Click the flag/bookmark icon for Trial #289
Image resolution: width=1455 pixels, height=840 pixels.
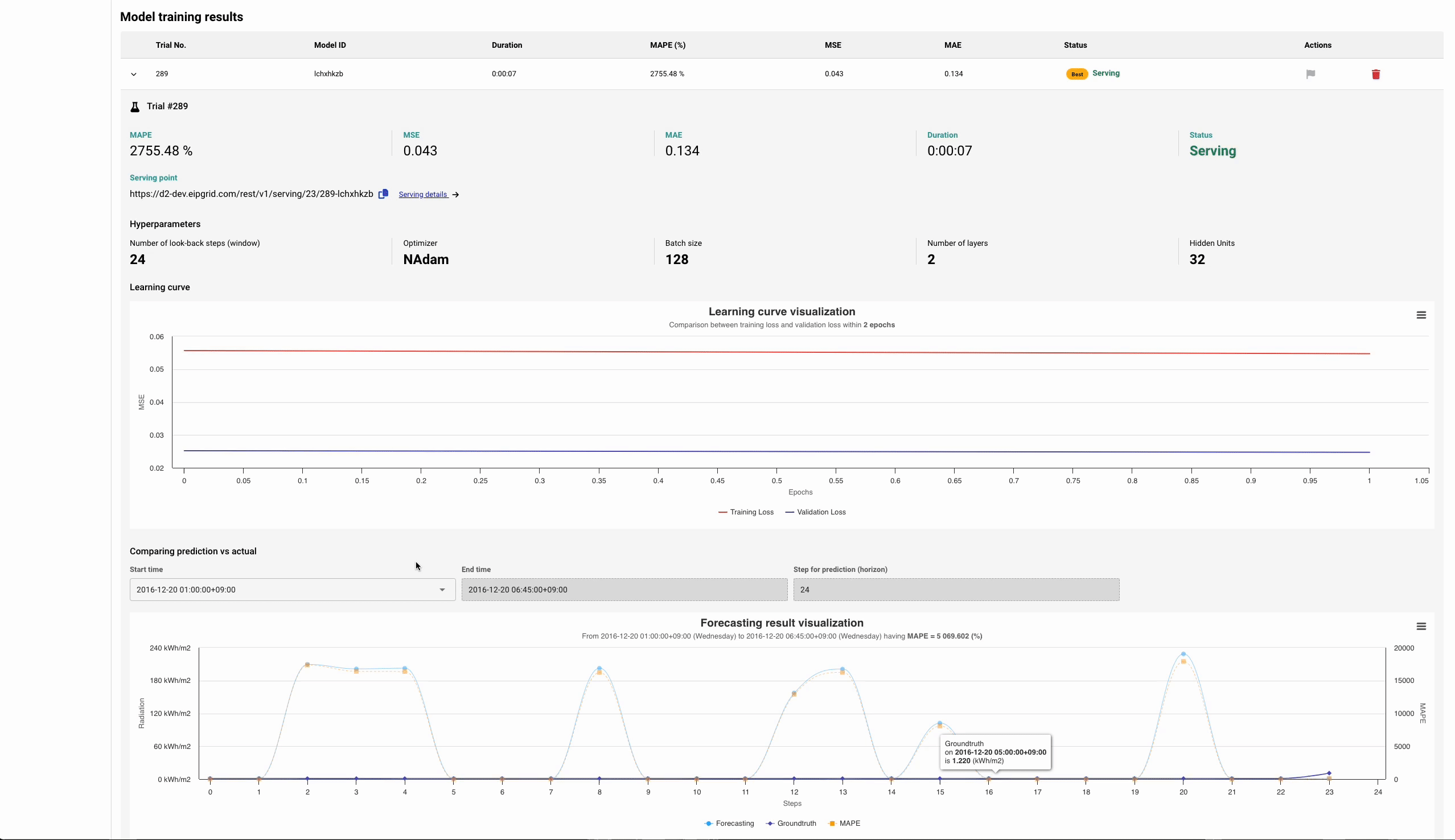coord(1310,73)
